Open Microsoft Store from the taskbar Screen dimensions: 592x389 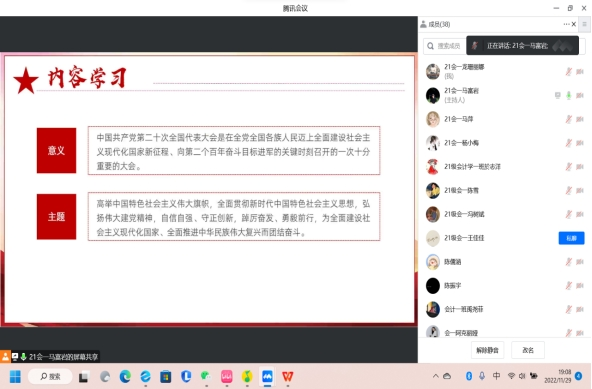166,377
